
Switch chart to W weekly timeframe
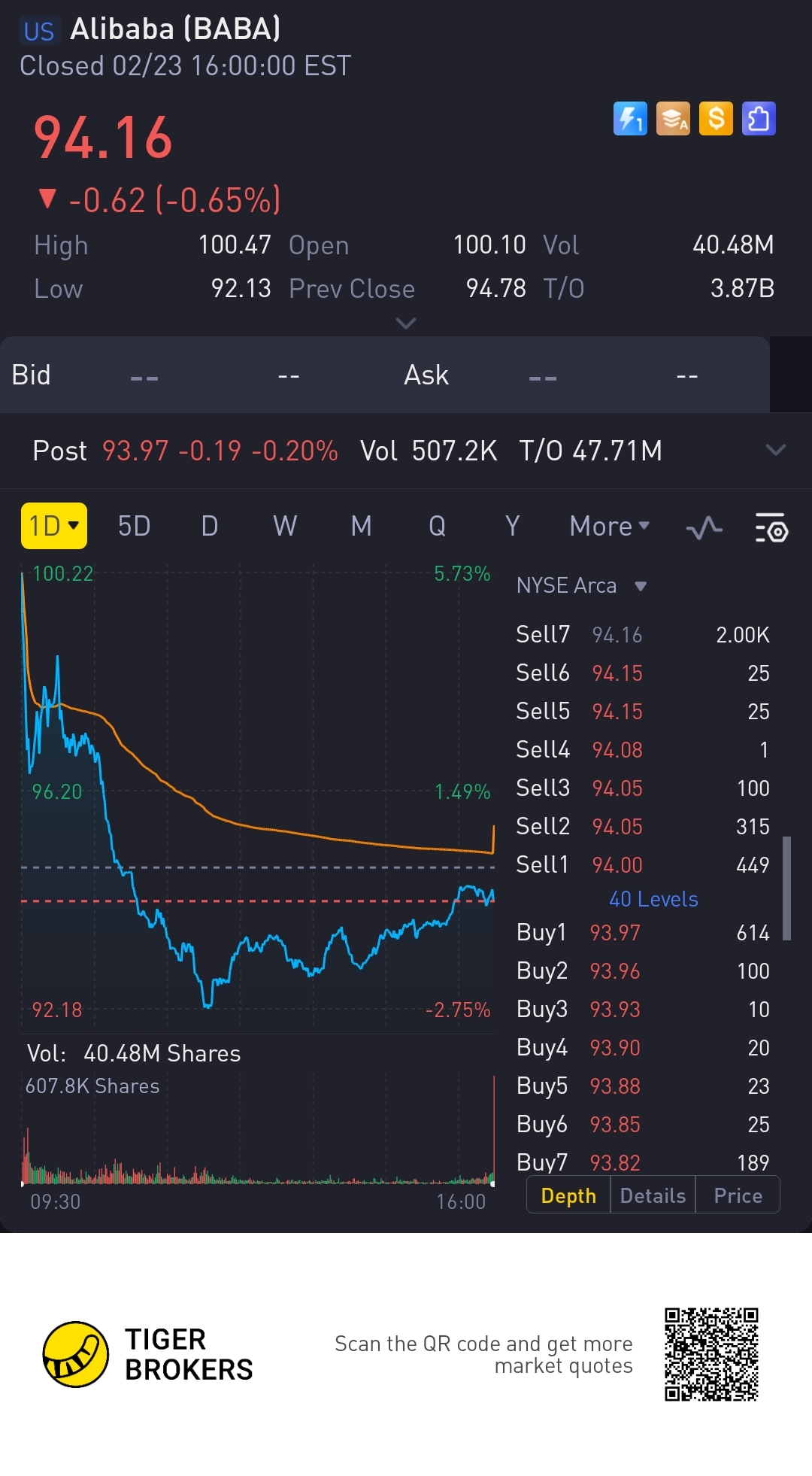point(285,526)
